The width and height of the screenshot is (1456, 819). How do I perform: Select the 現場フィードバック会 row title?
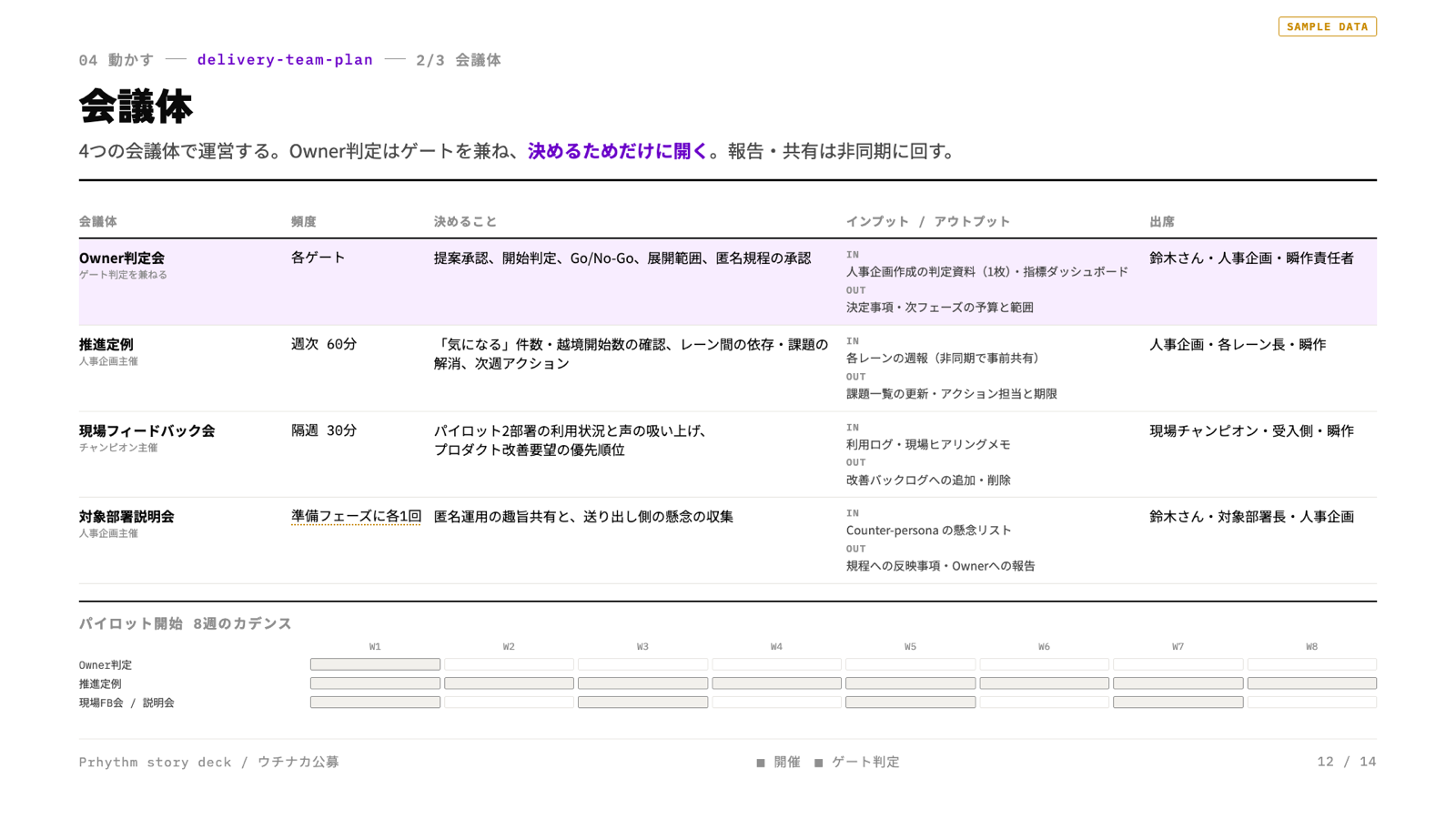[x=147, y=431]
